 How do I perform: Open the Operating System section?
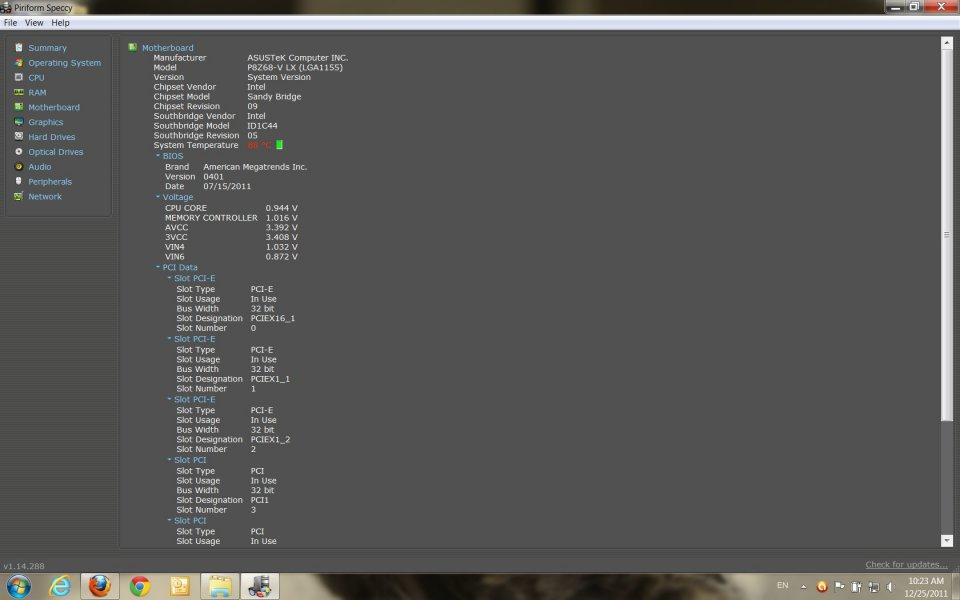(x=64, y=63)
